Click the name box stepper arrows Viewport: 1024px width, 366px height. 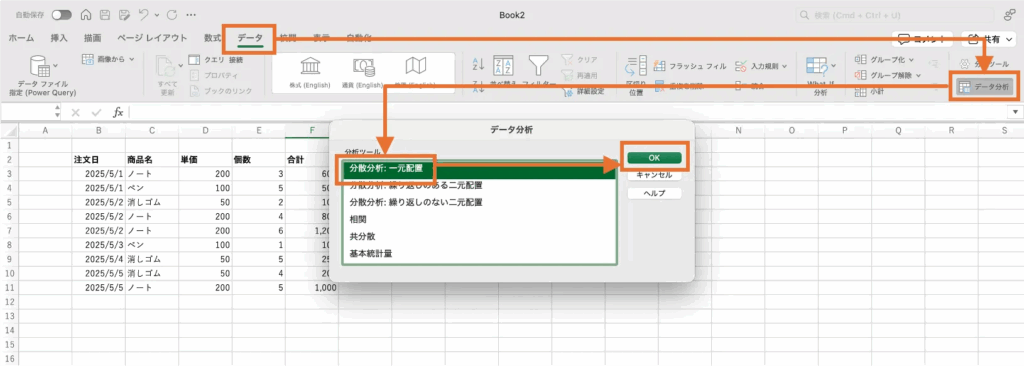(x=57, y=112)
